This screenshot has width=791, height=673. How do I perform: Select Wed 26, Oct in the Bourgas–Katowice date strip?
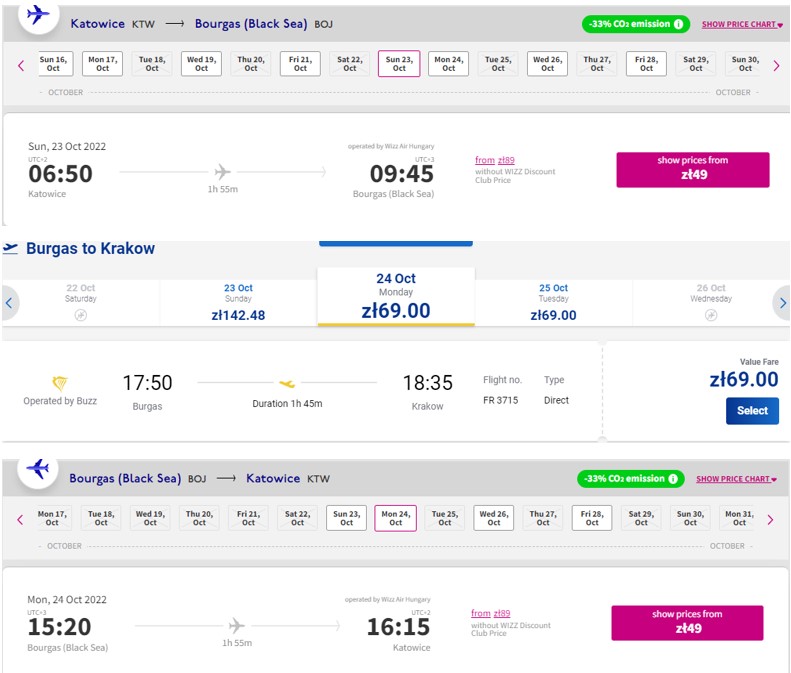(x=493, y=518)
